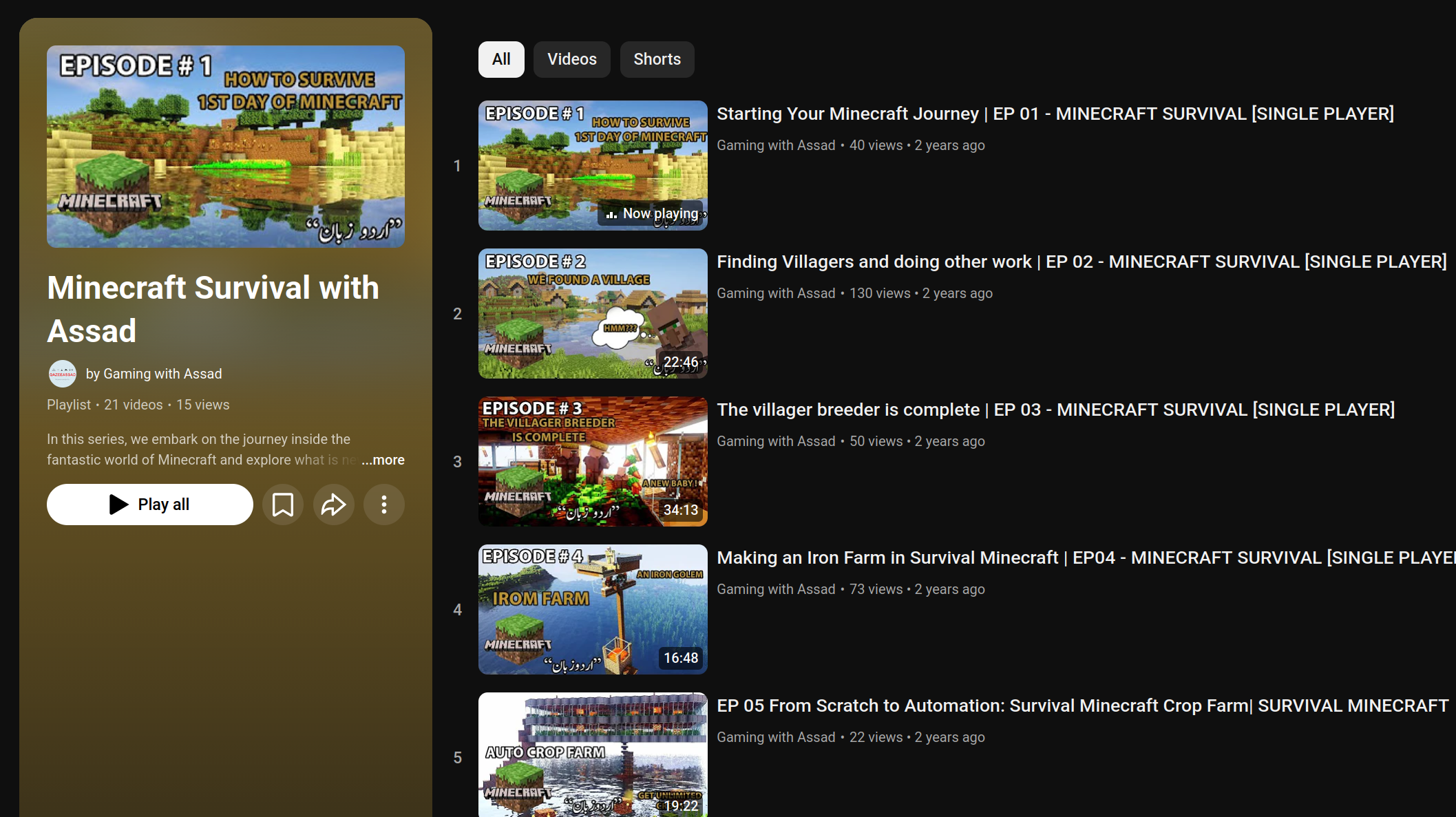Screen dimensions: 1456x817
Task: Open the Episode 4 iron farm thumbnail
Action: pos(593,609)
